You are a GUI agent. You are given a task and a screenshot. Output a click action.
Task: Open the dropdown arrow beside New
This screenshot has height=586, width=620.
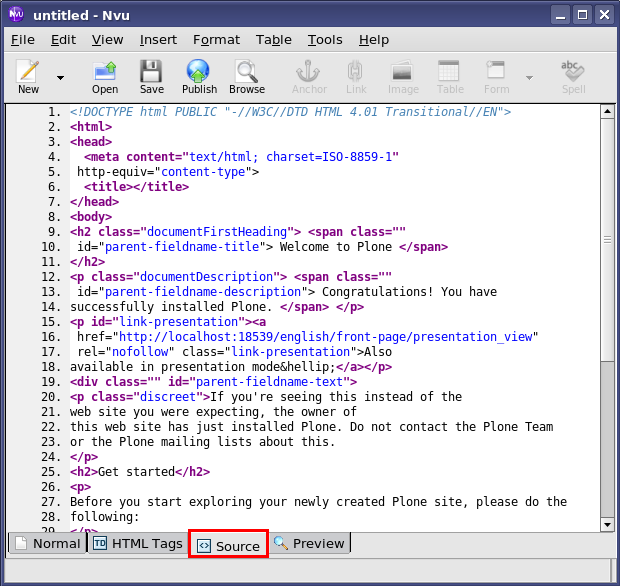click(60, 78)
